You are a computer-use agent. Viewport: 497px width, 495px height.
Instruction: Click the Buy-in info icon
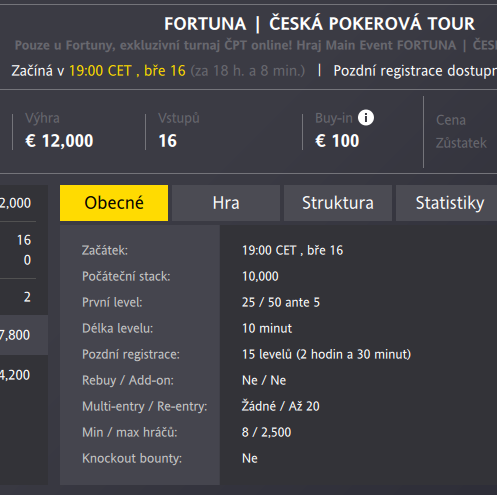pos(366,118)
